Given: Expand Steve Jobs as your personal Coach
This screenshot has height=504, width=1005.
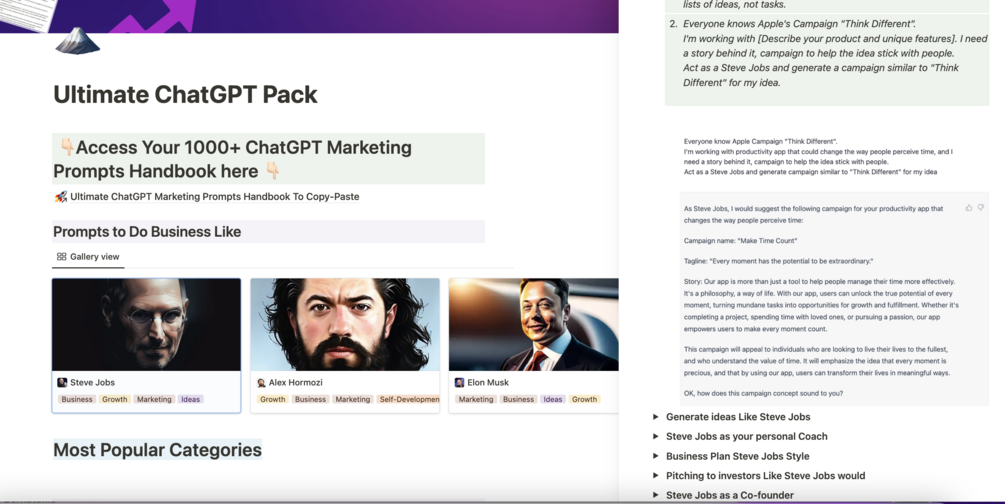Looking at the screenshot, I should 656,436.
